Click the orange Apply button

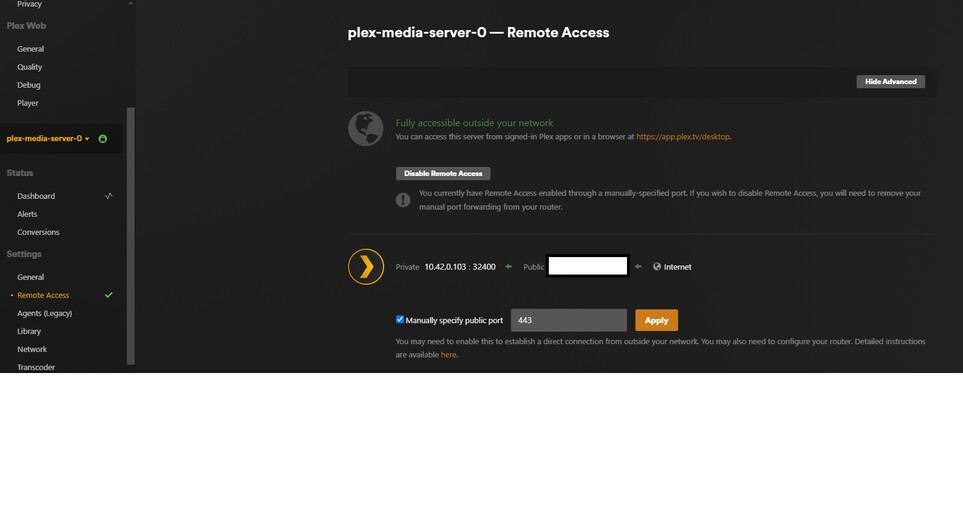656,320
